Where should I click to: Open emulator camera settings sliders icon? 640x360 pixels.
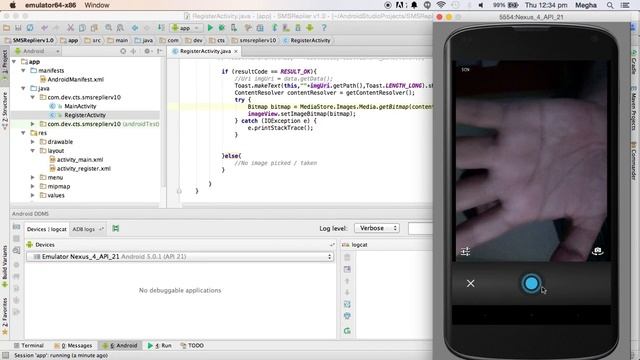point(465,251)
